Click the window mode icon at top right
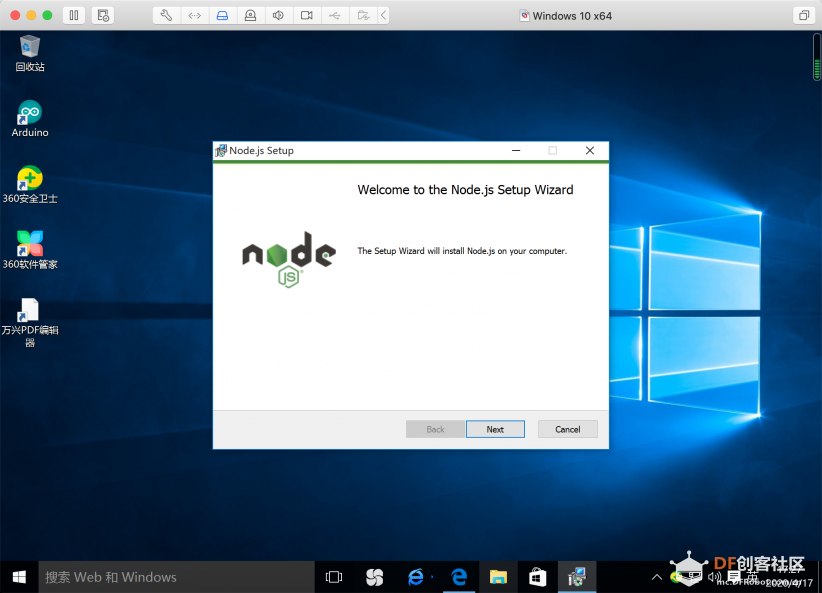822x593 pixels. point(804,15)
